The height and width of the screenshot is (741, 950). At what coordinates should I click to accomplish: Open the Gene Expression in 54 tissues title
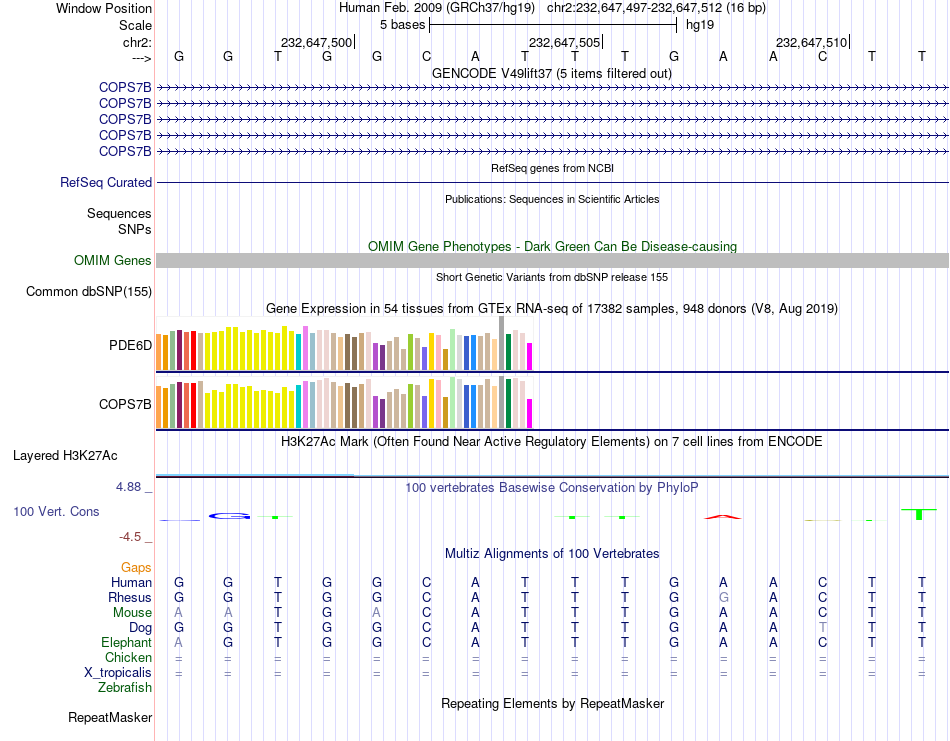tap(552, 308)
